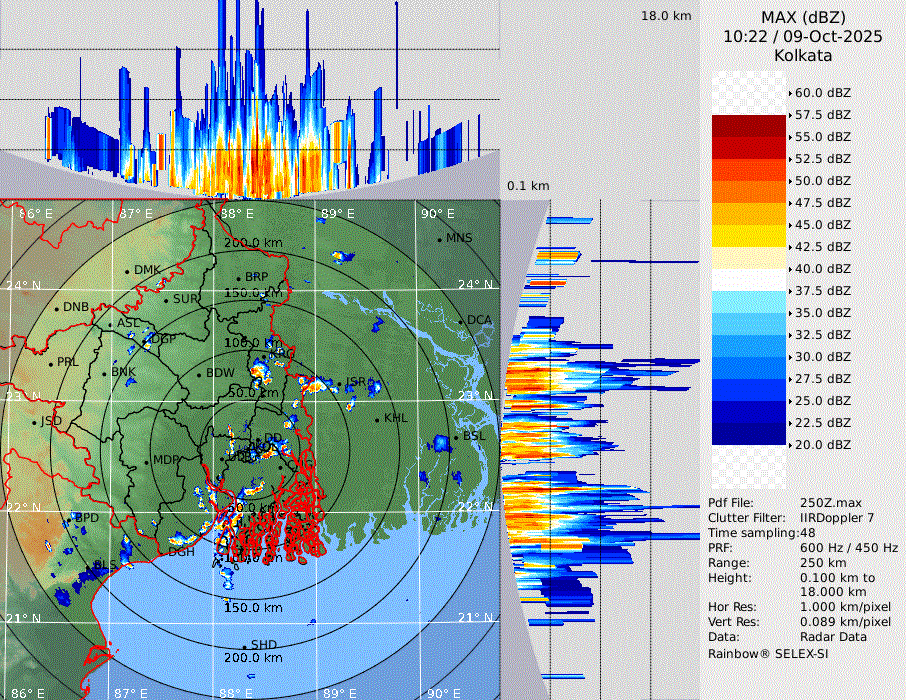The image size is (906, 700).
Task: Click the BSL station marker
Action: point(456,438)
